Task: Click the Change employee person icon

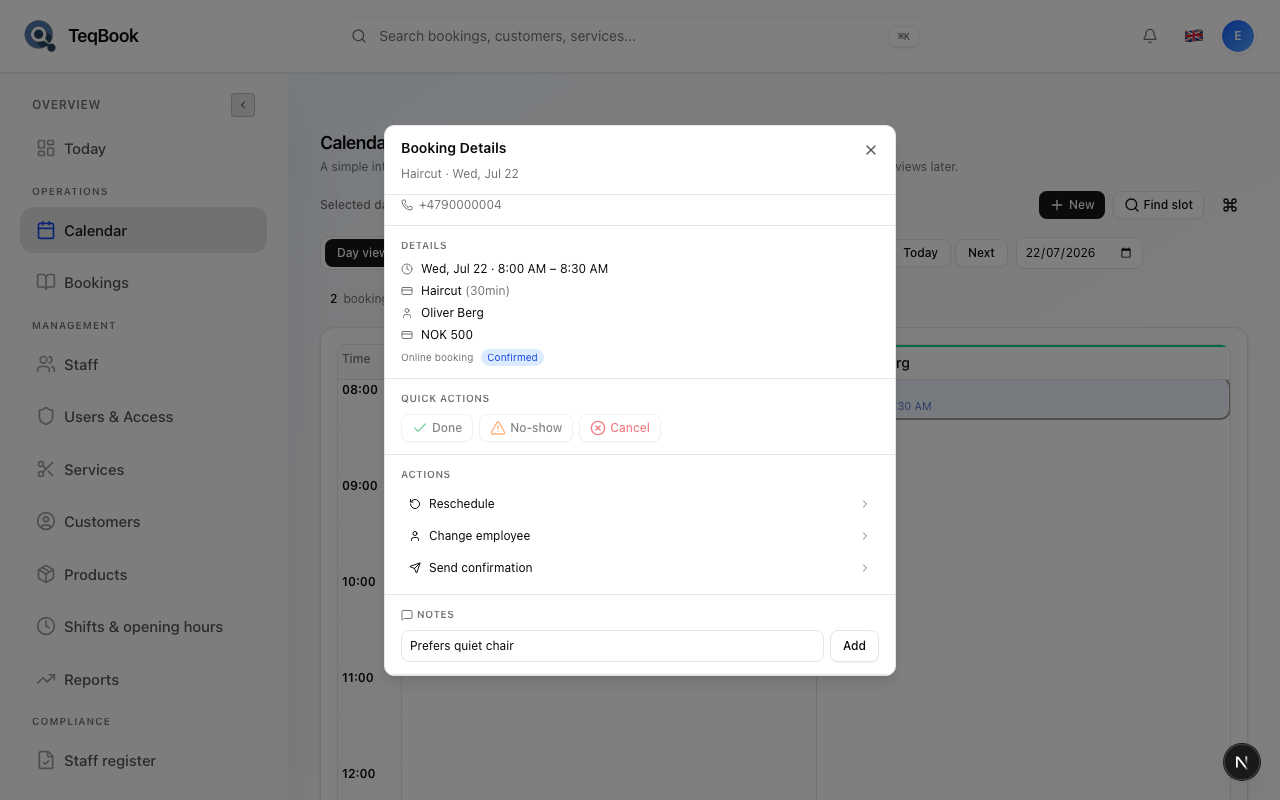Action: (415, 536)
